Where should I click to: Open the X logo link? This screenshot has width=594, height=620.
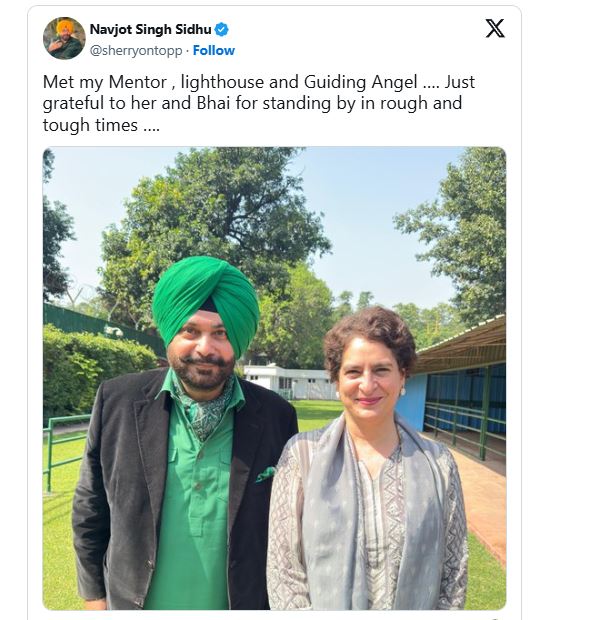pyautogui.click(x=495, y=28)
